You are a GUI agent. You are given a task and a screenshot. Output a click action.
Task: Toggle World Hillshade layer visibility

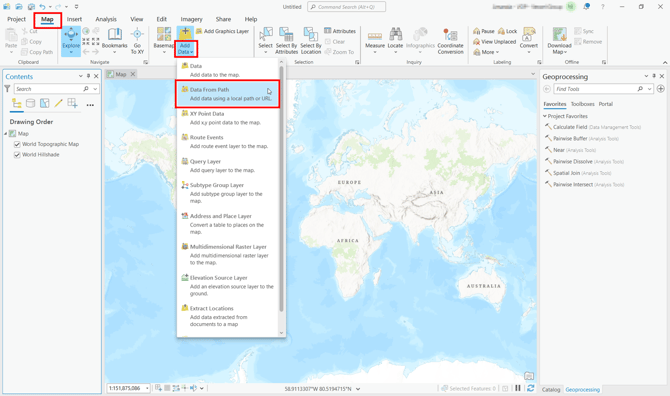(17, 155)
